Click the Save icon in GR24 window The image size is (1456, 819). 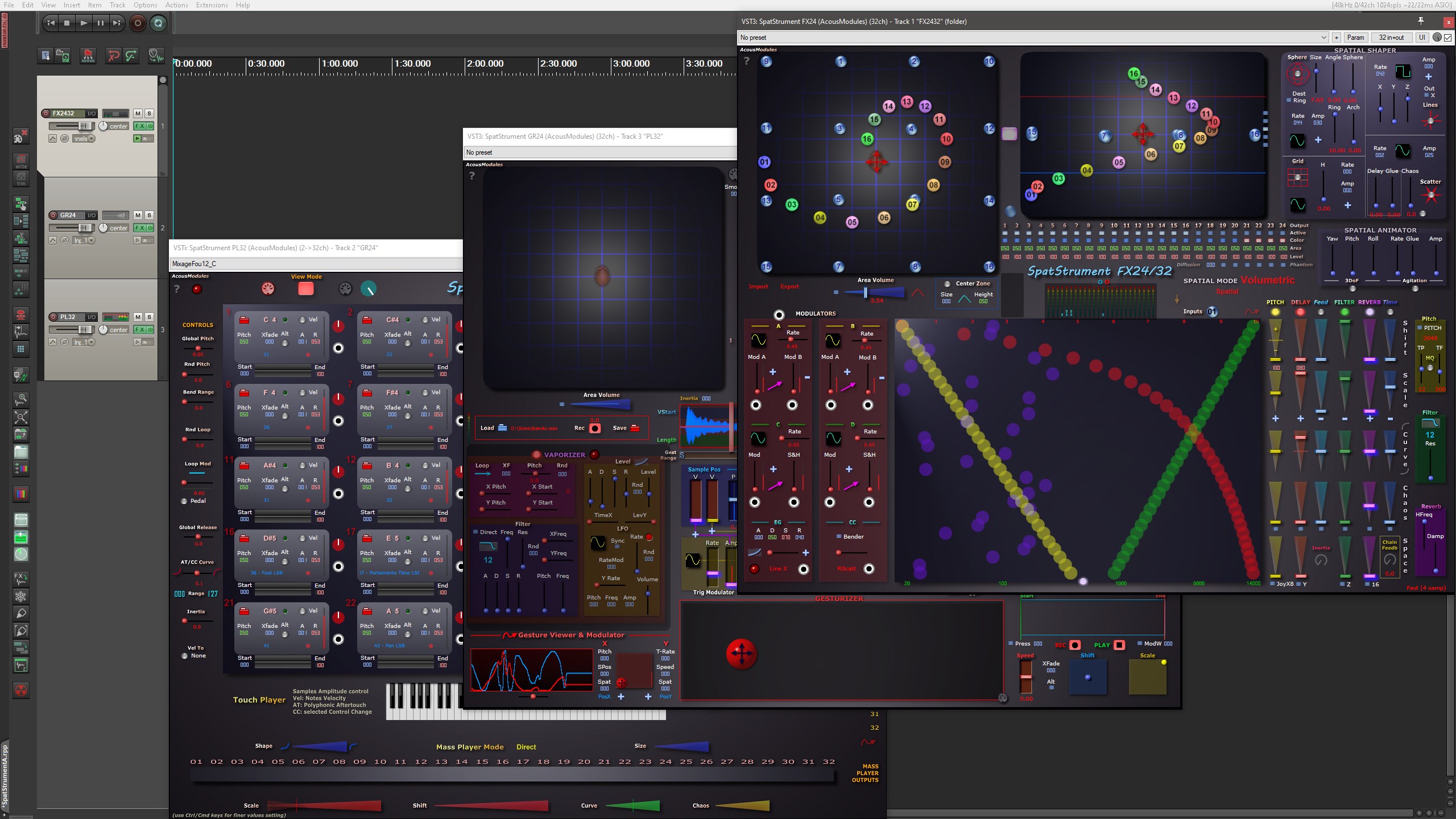635,428
